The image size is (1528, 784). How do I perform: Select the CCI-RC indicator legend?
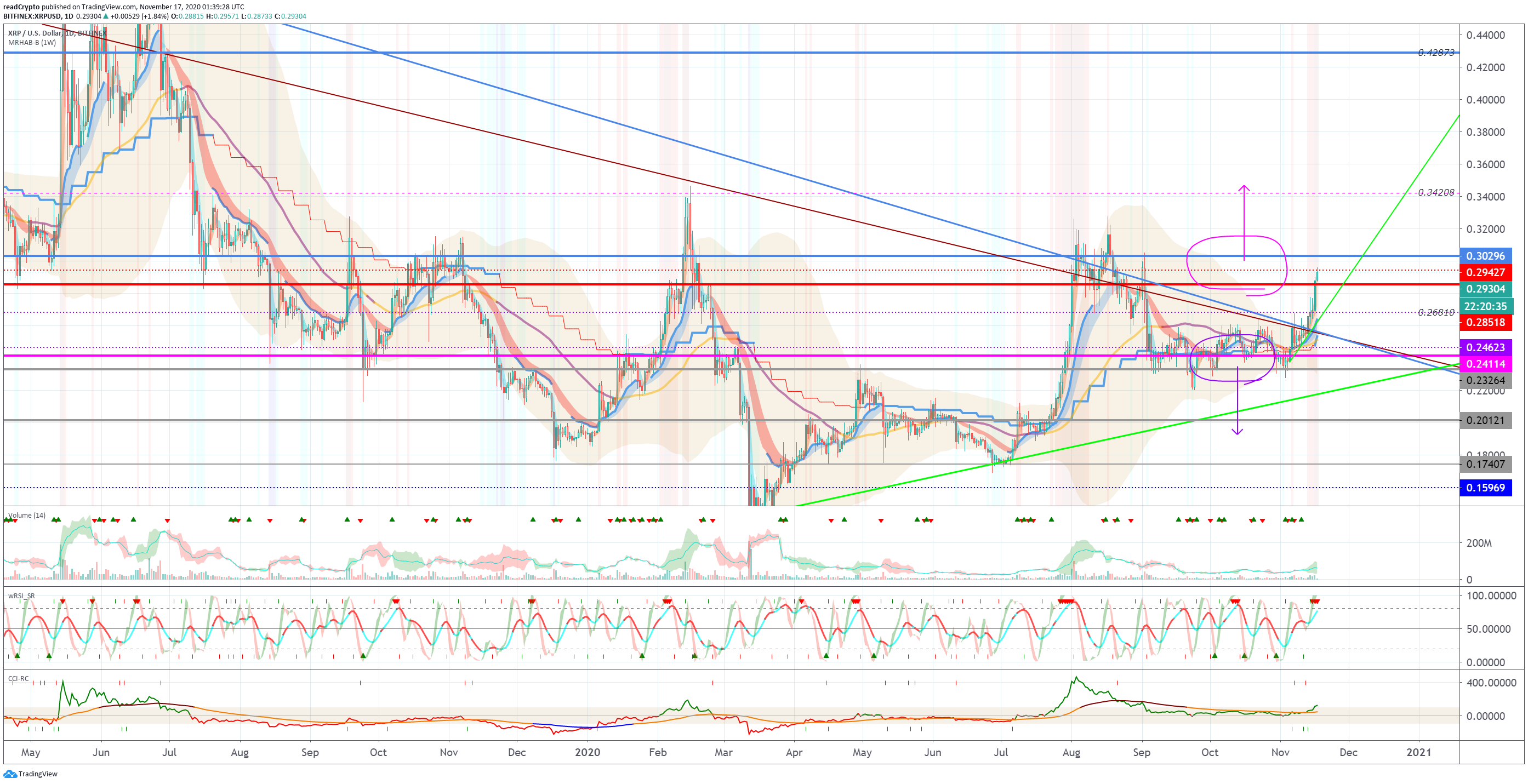[x=19, y=678]
